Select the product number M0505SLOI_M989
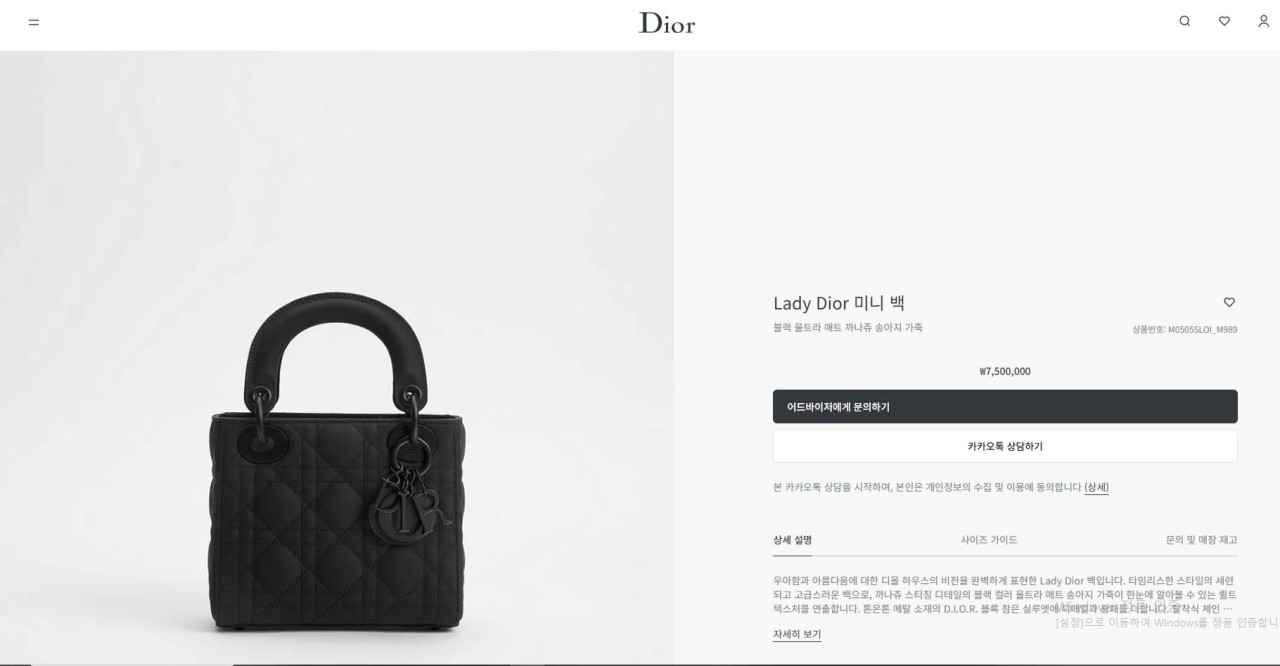The image size is (1280, 666). pyautogui.click(x=1184, y=329)
